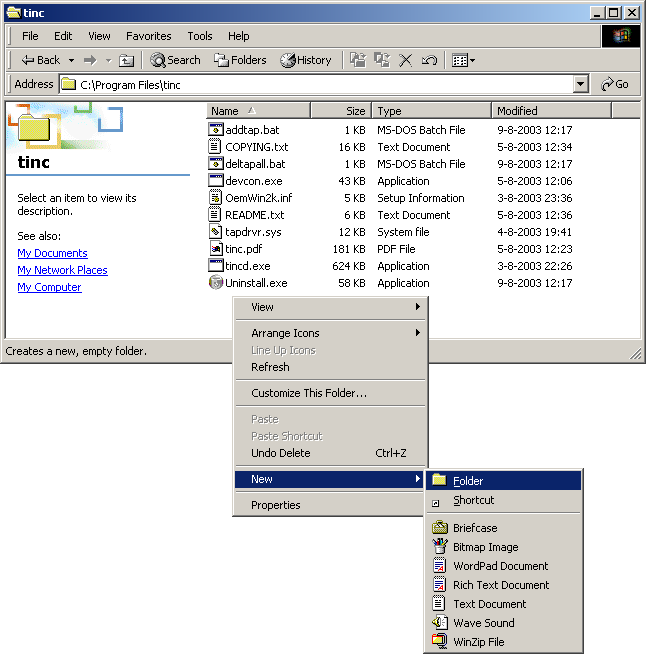
Task: Open the Help menu
Action: point(239,36)
